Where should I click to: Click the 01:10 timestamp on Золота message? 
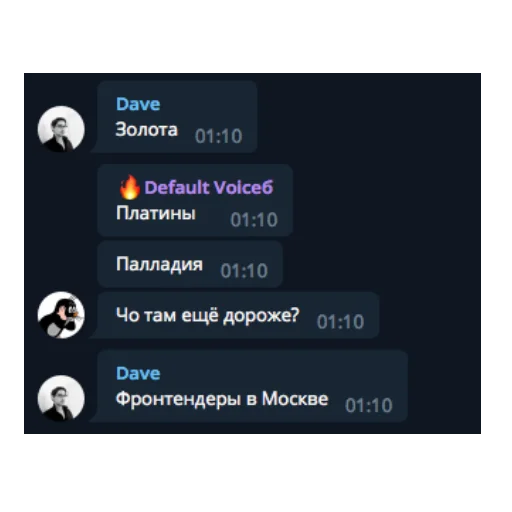pyautogui.click(x=219, y=136)
